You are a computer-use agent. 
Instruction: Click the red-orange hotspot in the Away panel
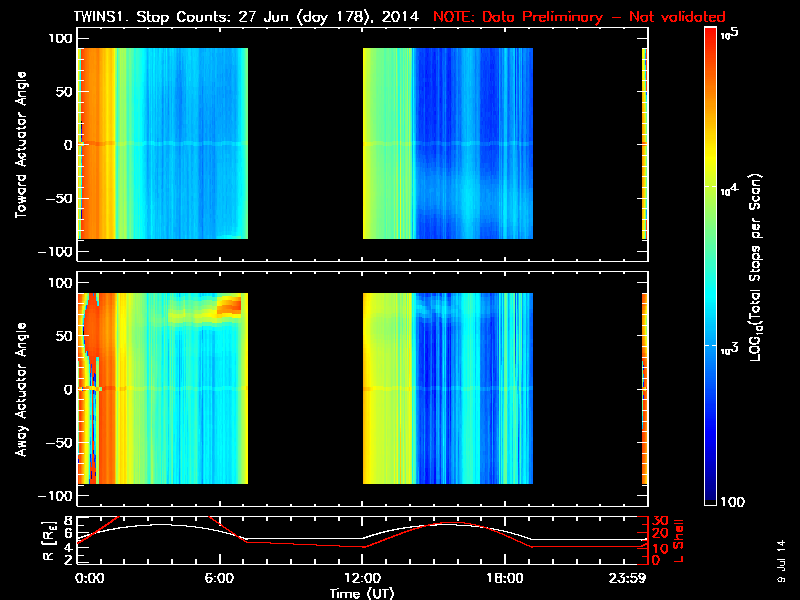[230, 305]
